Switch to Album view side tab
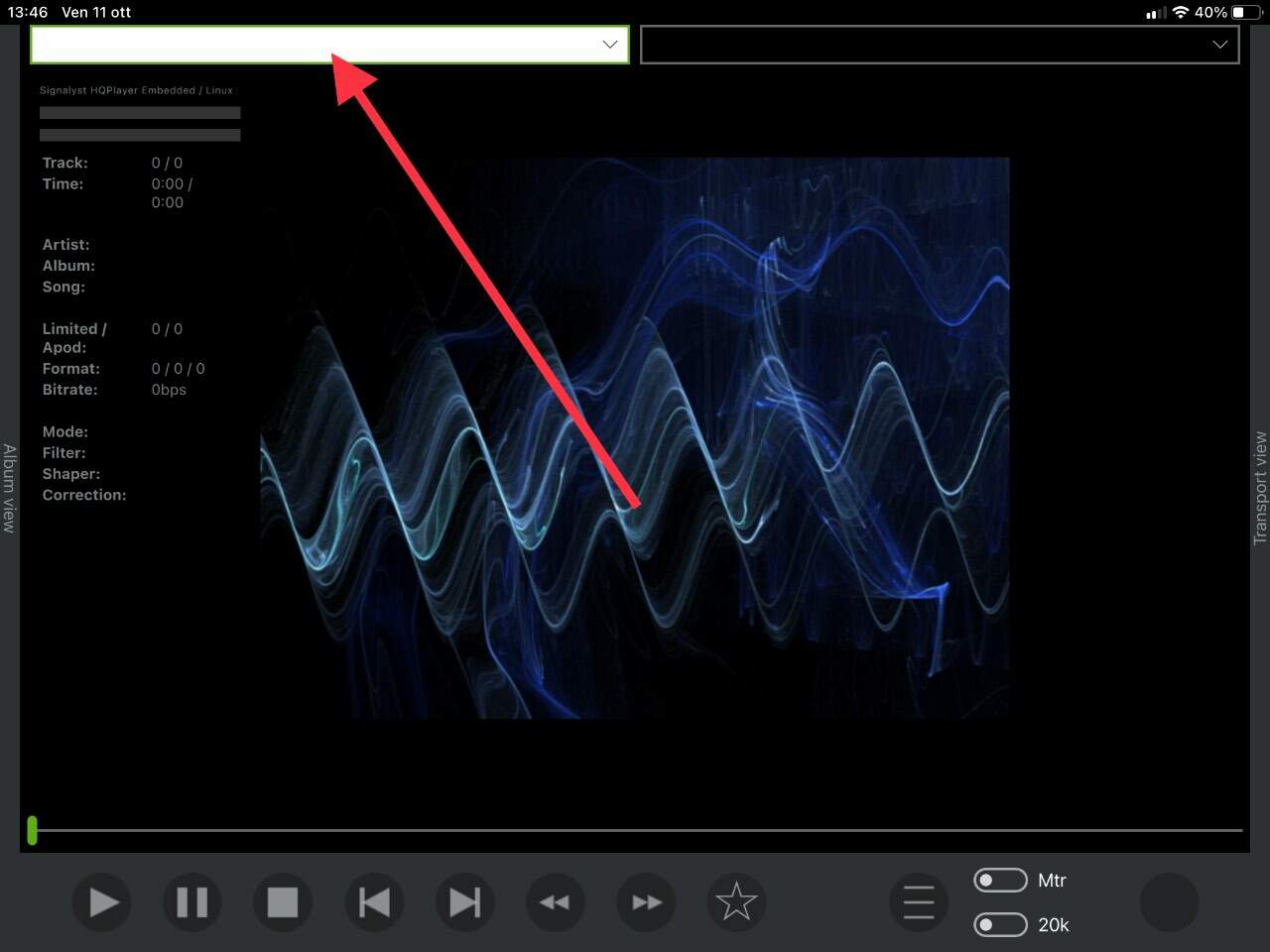The image size is (1270, 952). [x=9, y=488]
